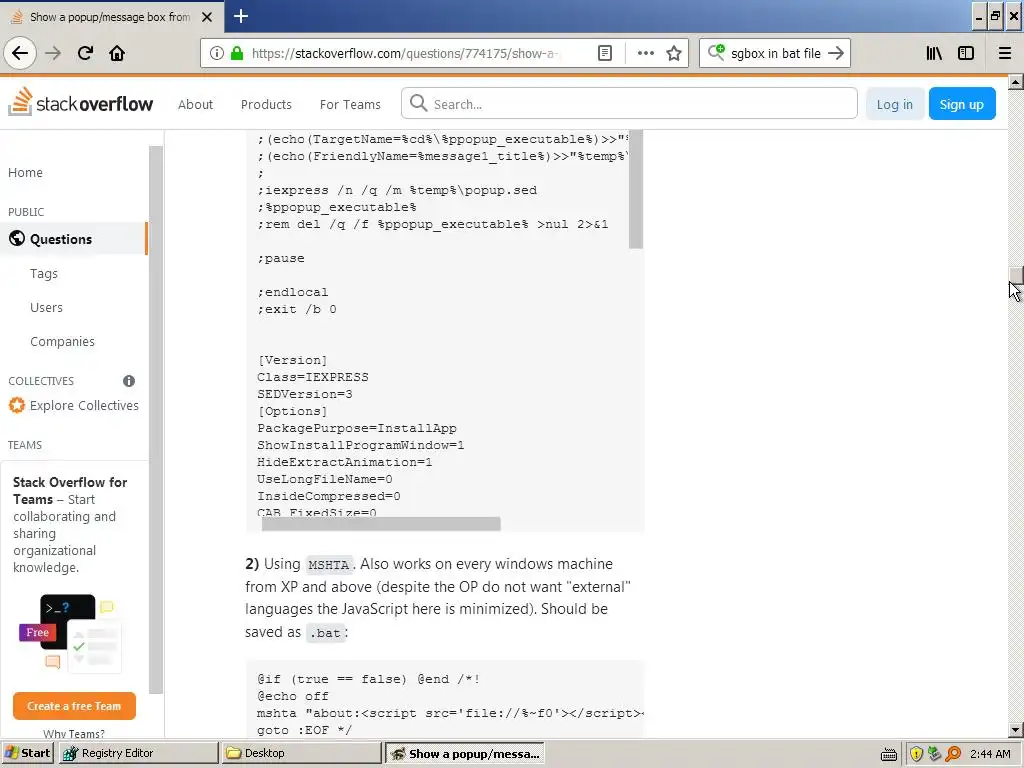
Task: Click the Explore Collectives star icon
Action: (x=17, y=406)
